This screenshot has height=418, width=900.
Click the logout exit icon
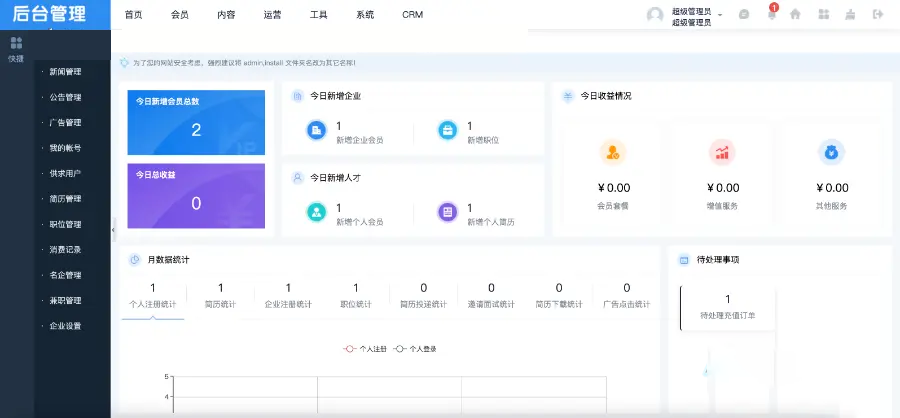(x=878, y=15)
